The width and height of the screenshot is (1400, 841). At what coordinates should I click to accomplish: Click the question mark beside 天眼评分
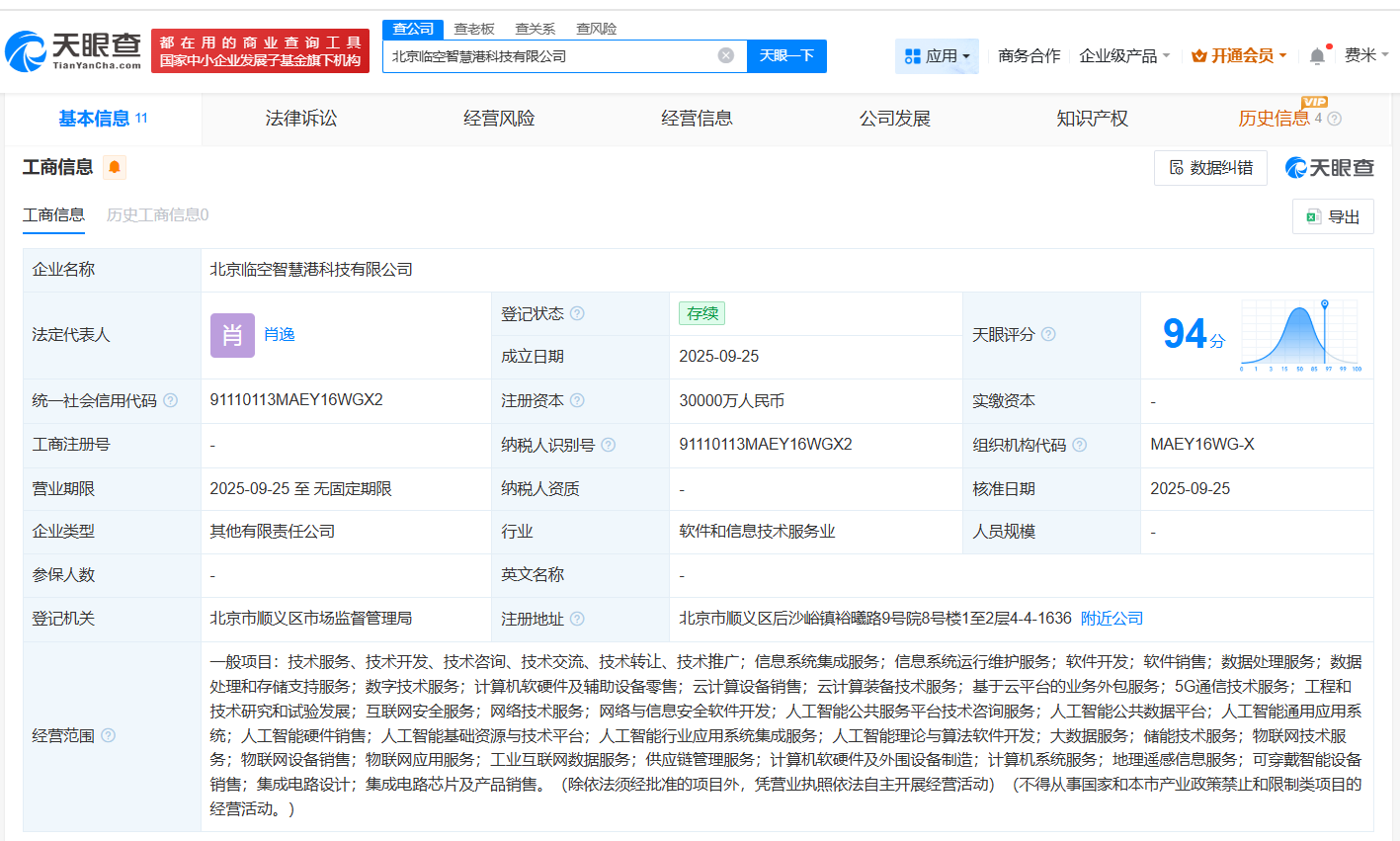point(1049,335)
